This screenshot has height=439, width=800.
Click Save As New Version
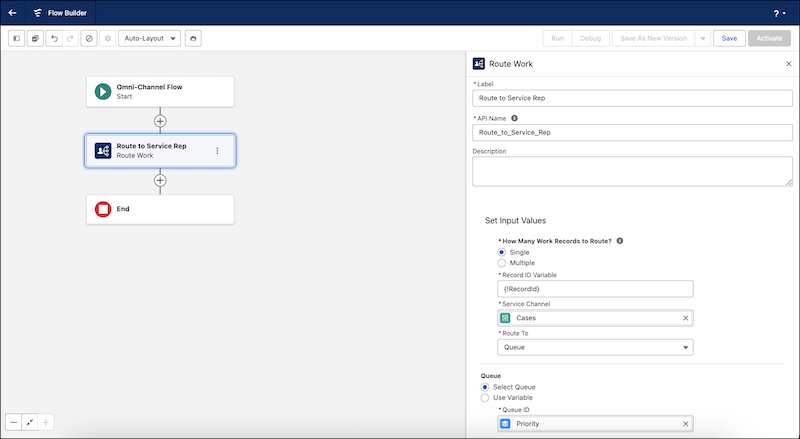pos(654,38)
